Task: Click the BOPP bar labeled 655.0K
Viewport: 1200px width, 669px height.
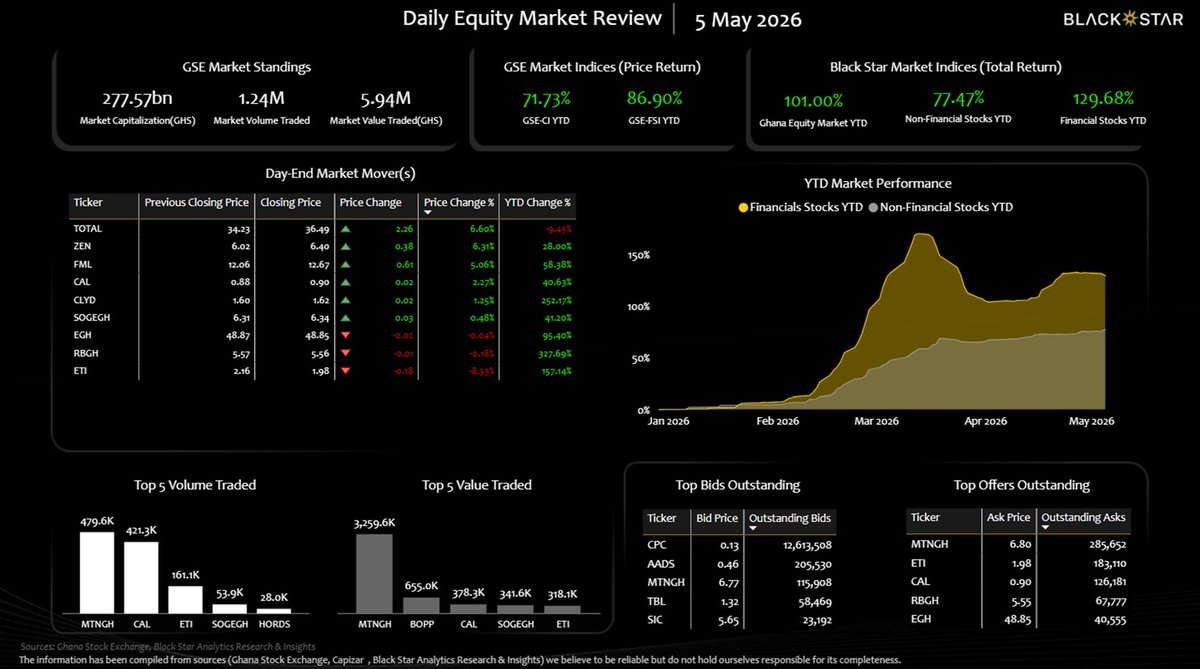Action: click(421, 605)
